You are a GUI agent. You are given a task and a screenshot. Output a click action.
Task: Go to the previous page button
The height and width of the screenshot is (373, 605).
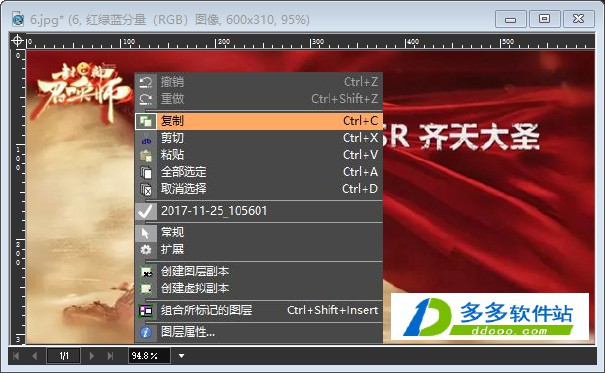tap(35, 356)
